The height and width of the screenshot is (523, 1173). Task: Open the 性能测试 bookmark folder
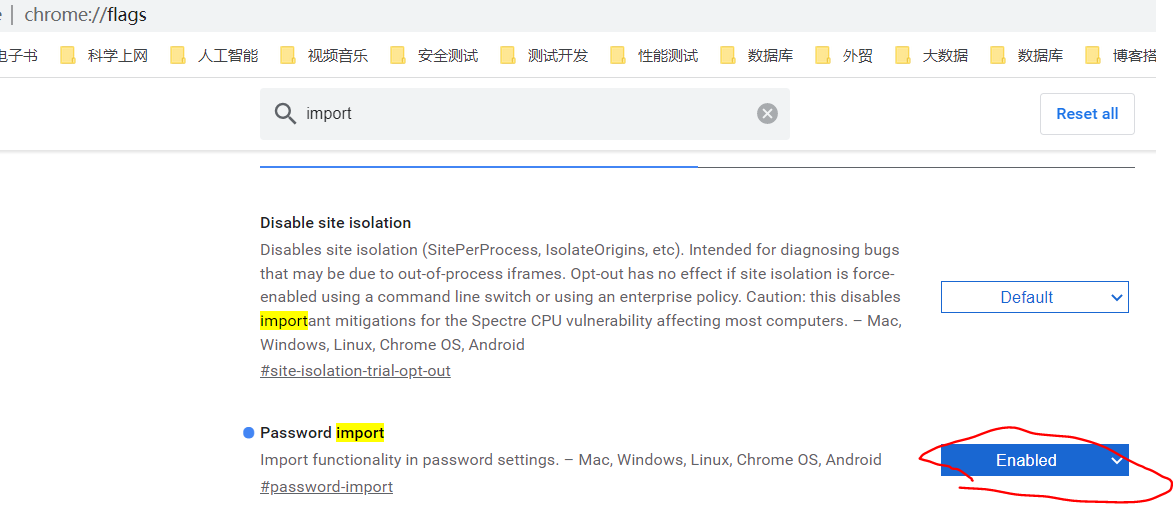[654, 55]
